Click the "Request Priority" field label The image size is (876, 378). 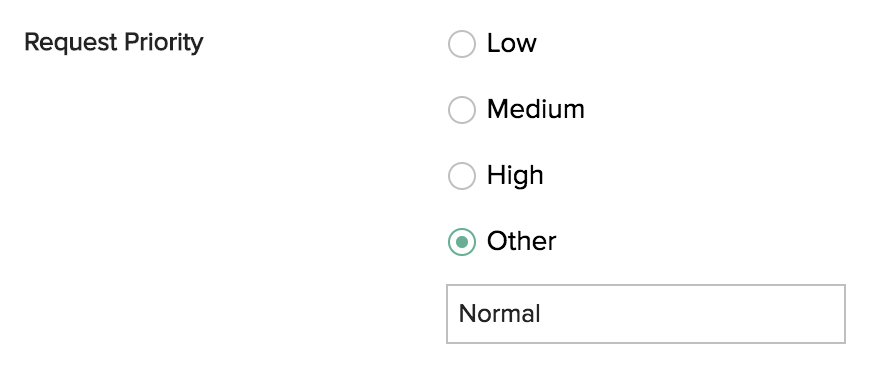click(x=113, y=43)
